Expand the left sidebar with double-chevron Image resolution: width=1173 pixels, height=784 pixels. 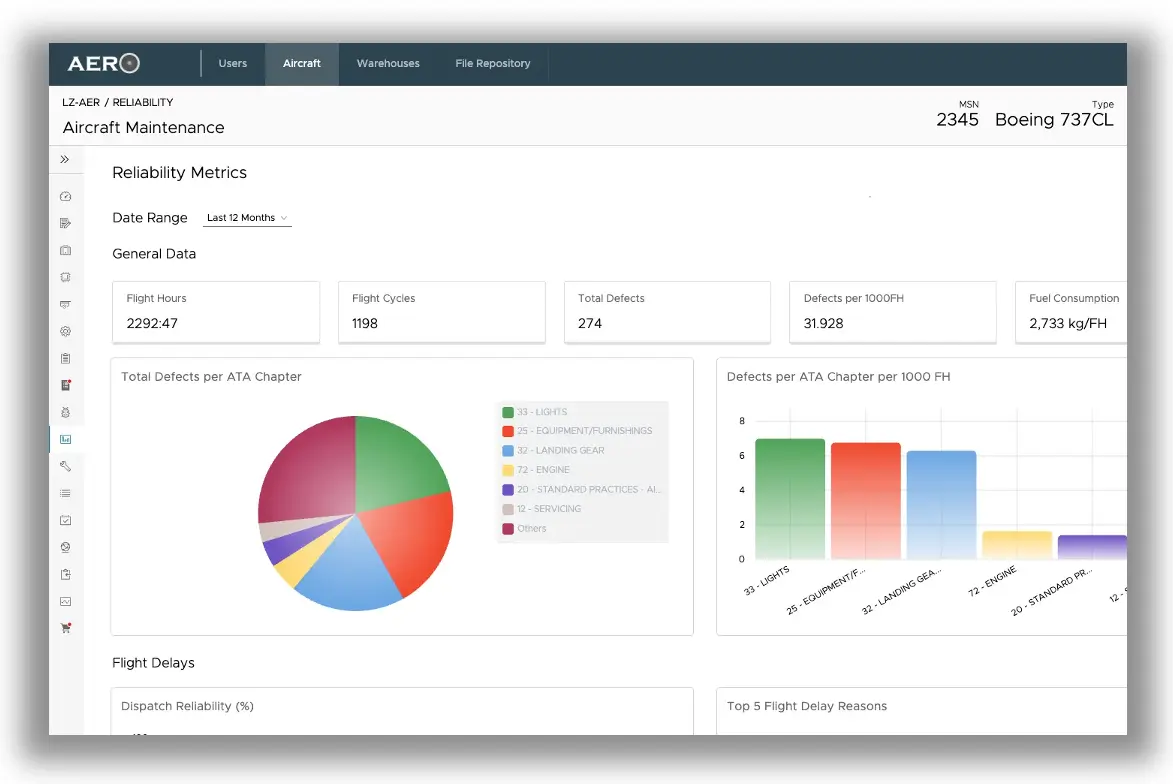pos(65,159)
